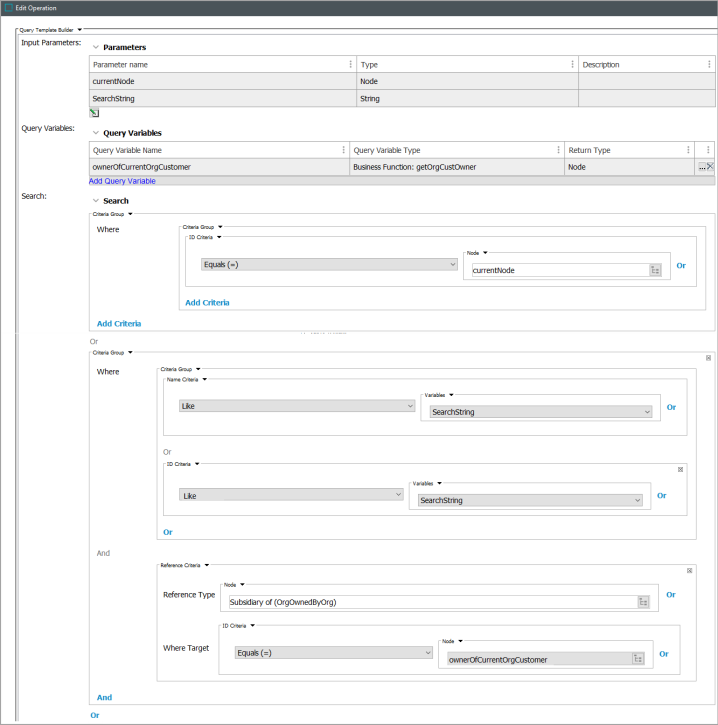This screenshot has height=725, width=718.
Task: Open Query Variable Type column menu
Action: pos(558,150)
